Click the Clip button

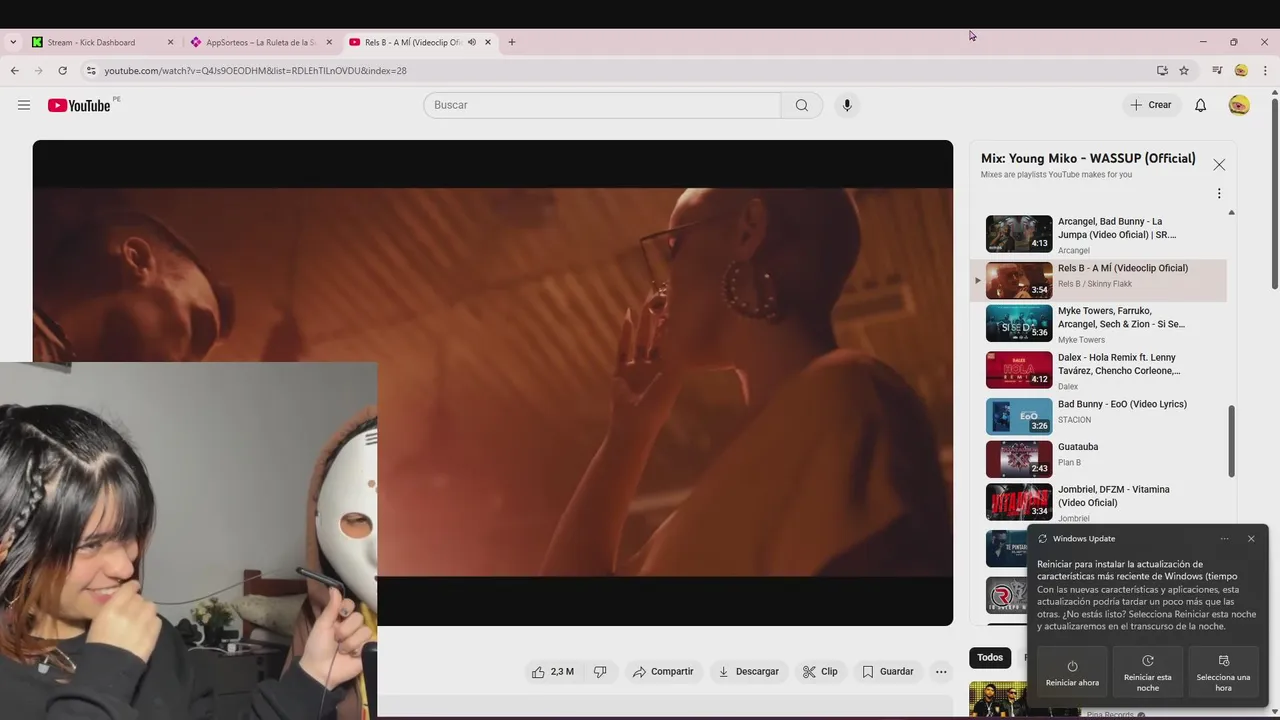tap(820, 672)
